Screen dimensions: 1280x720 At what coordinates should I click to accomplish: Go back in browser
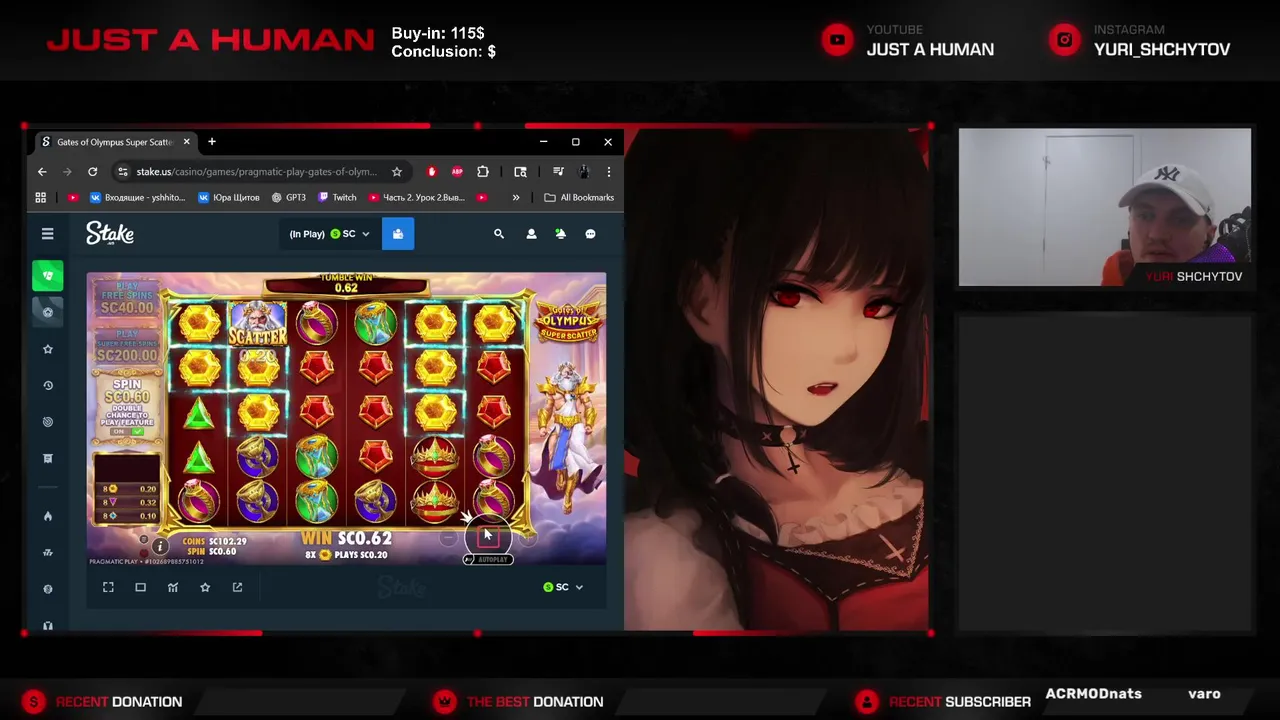[42, 172]
